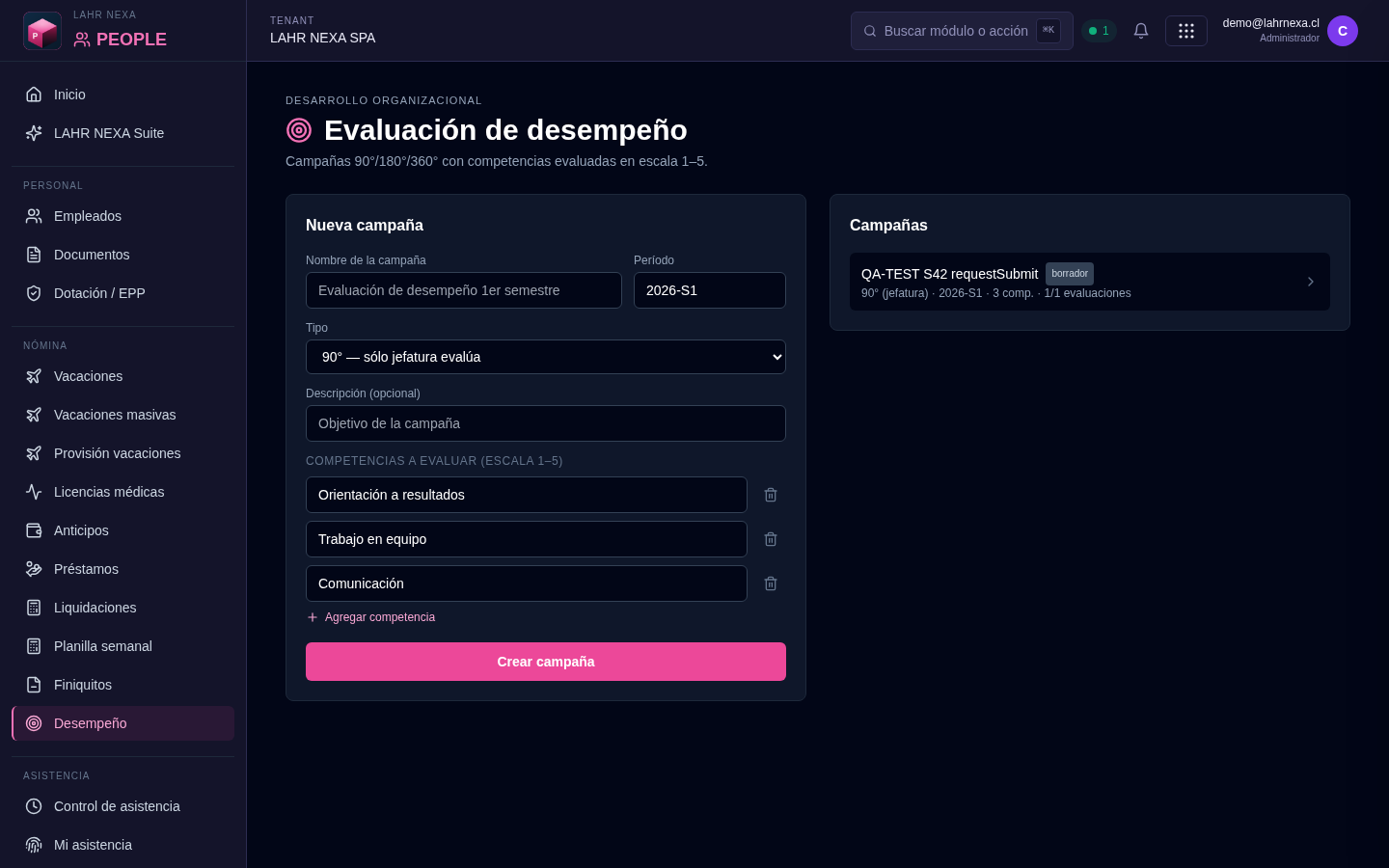This screenshot has width=1389, height=868.
Task: Click the demo@lahrnexa.cl account label
Action: click(1270, 23)
